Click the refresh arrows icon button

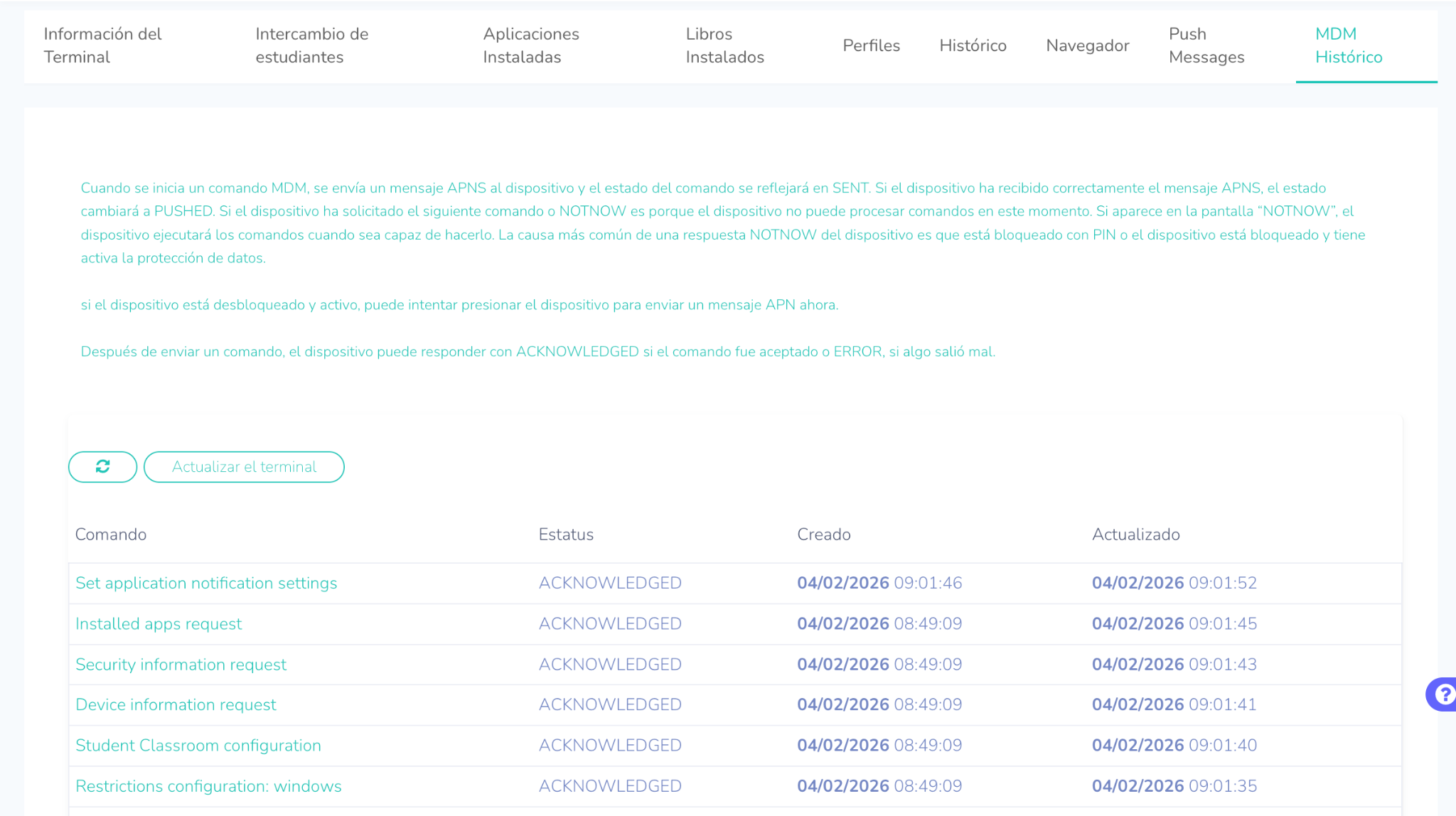102,466
